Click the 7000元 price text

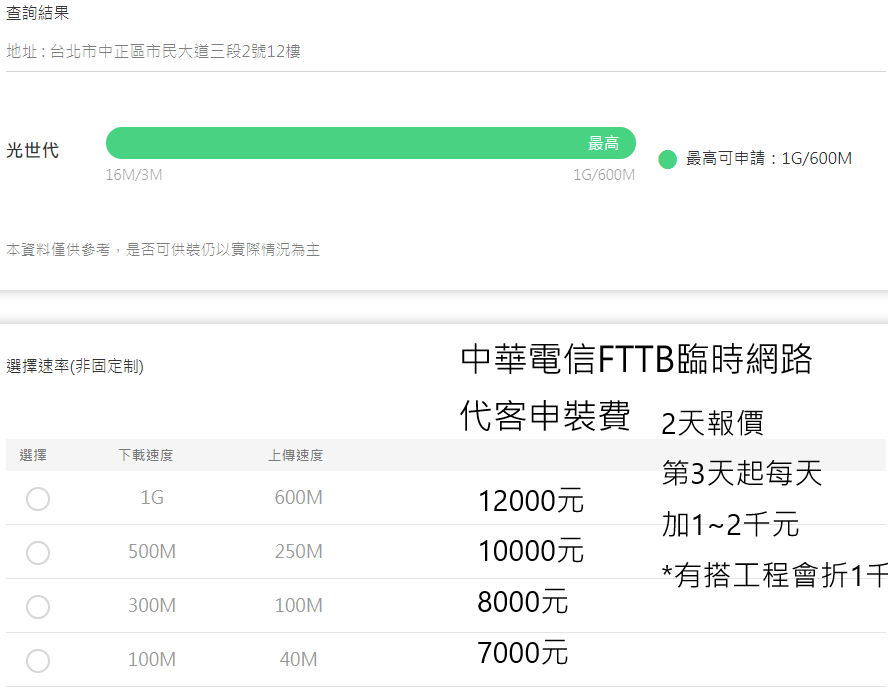tap(522, 653)
